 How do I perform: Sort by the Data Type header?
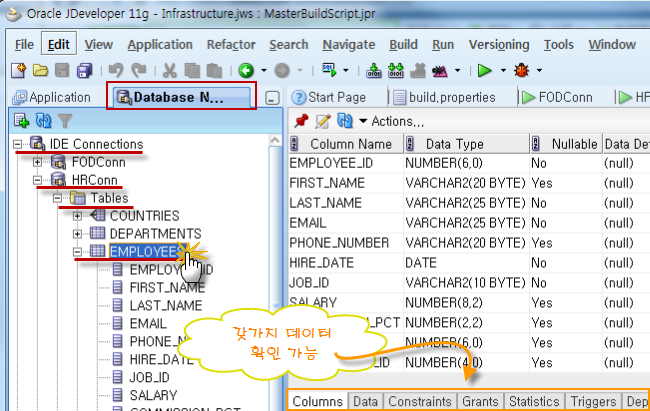[x=467, y=144]
